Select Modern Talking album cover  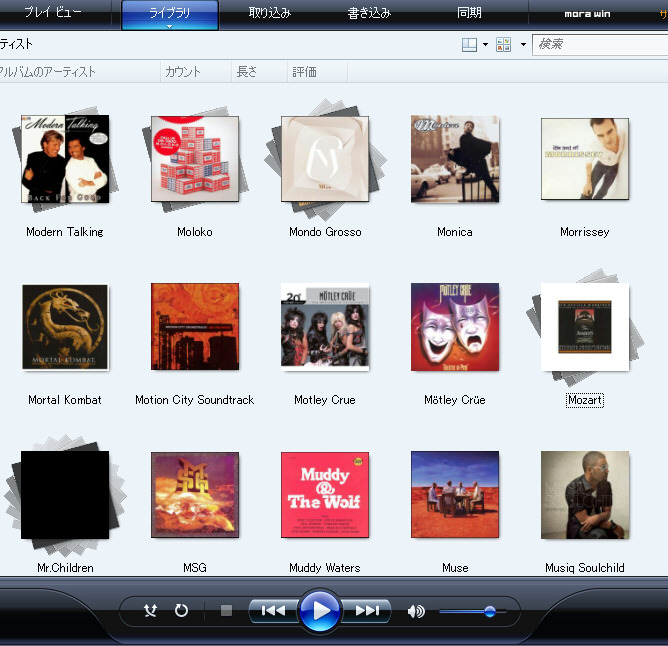tap(65, 159)
